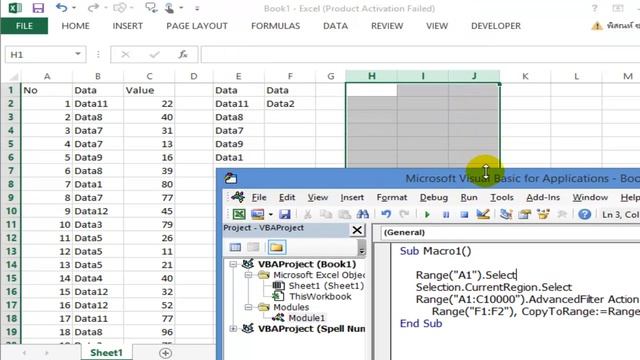
Task: Switch to the VIEW ribbon tab
Action: (437, 26)
